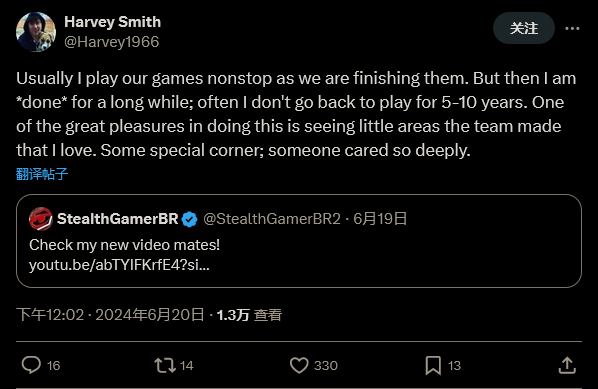Open the three-dot more options menu

point(572,28)
